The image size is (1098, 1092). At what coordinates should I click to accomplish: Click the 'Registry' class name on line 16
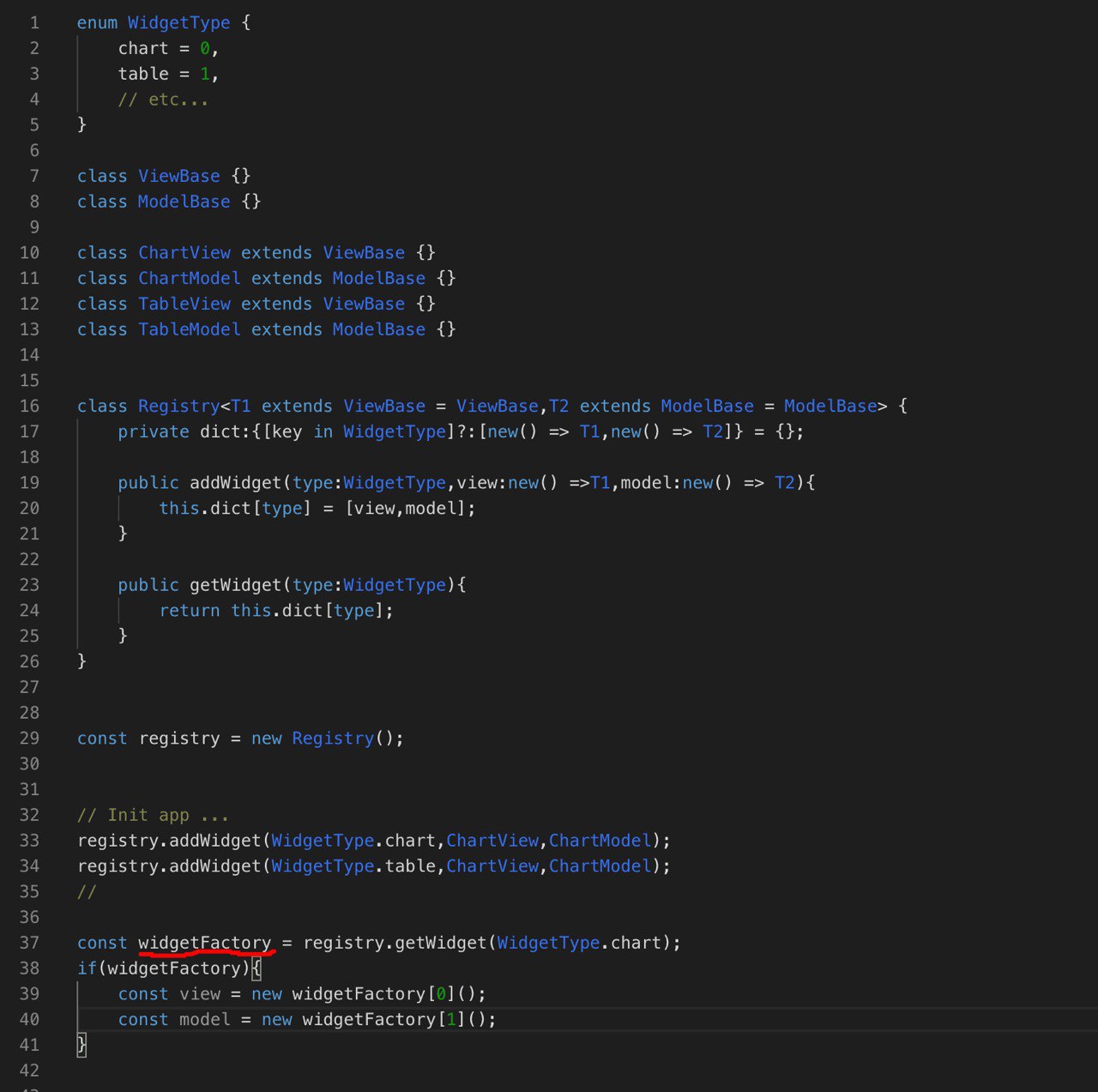point(179,407)
